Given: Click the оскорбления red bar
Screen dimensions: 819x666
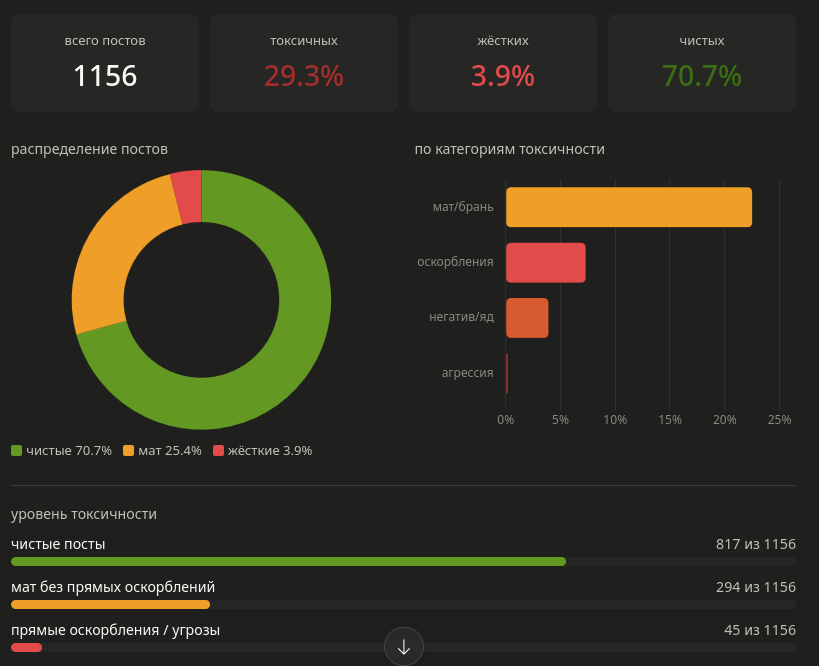Looking at the screenshot, I should coord(546,263).
